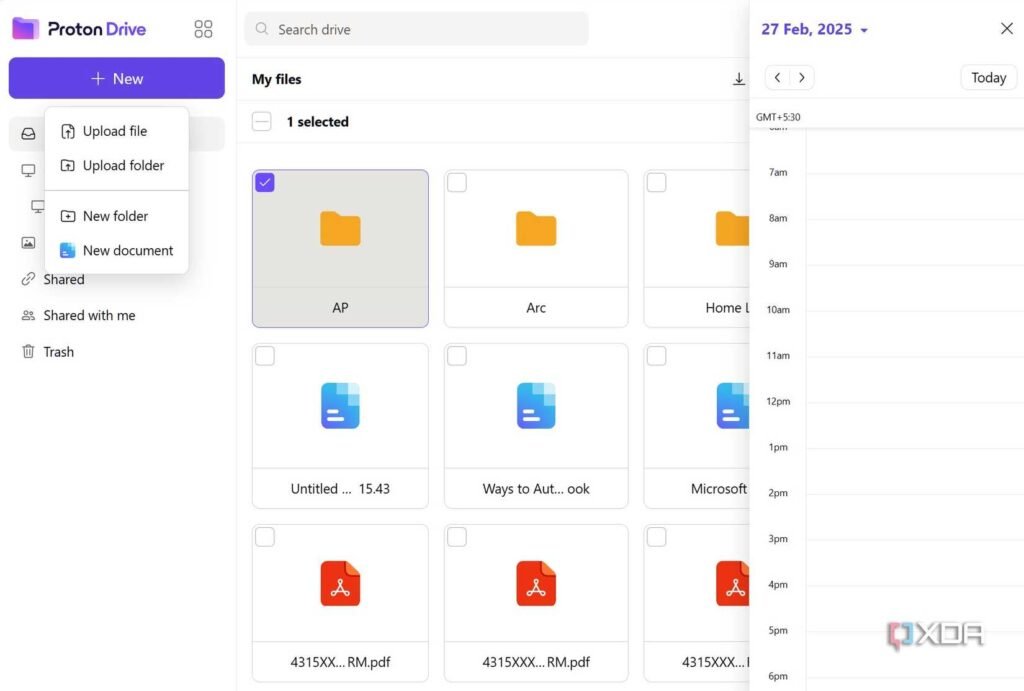Image resolution: width=1024 pixels, height=691 pixels.
Task: Check the Microsoft document checkbox
Action: [656, 357]
